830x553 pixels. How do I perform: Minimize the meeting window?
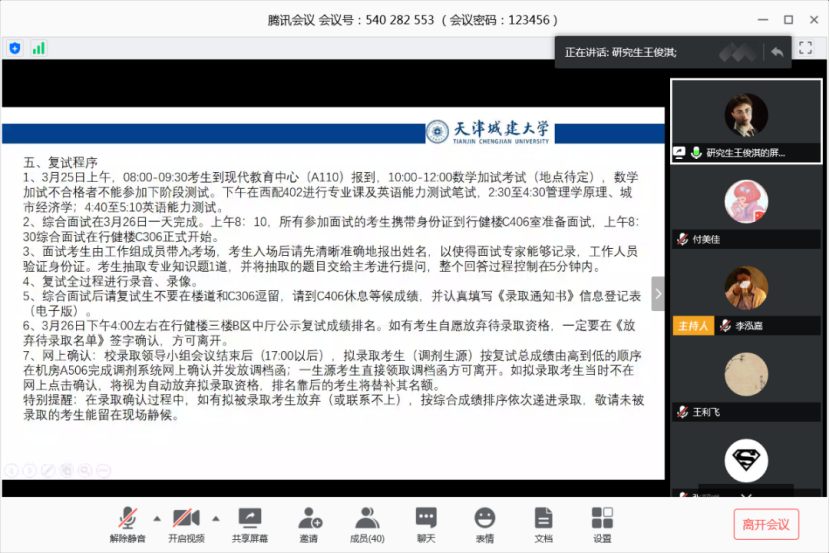763,20
